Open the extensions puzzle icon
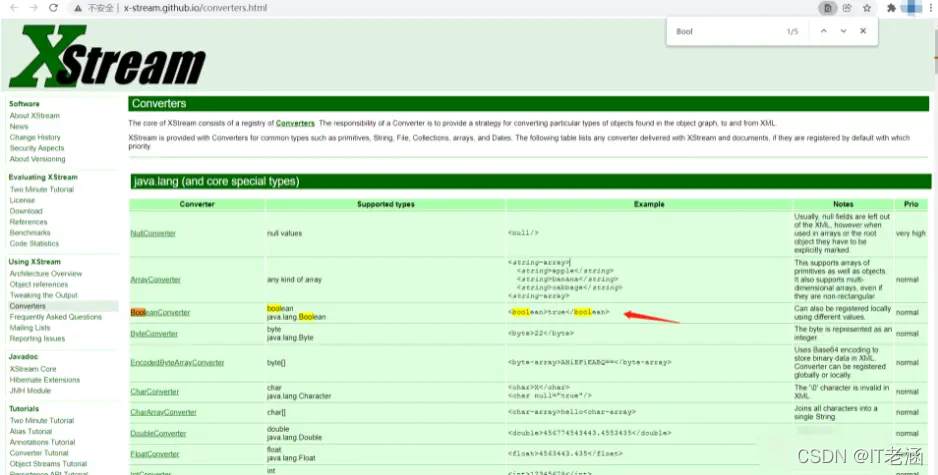Image resolution: width=938 pixels, height=475 pixels. (891, 8)
